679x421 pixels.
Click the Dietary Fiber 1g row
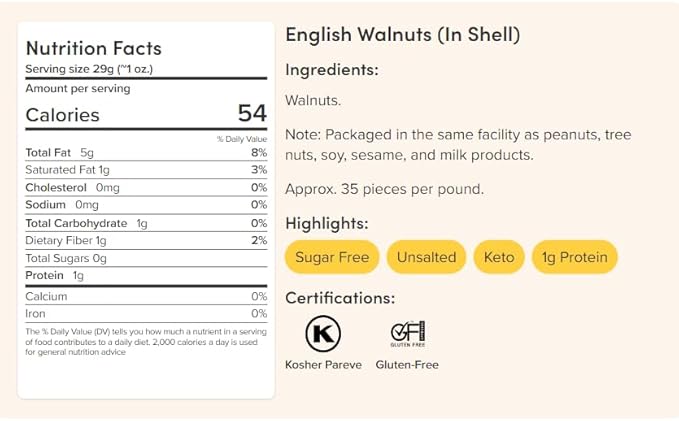[146, 241]
